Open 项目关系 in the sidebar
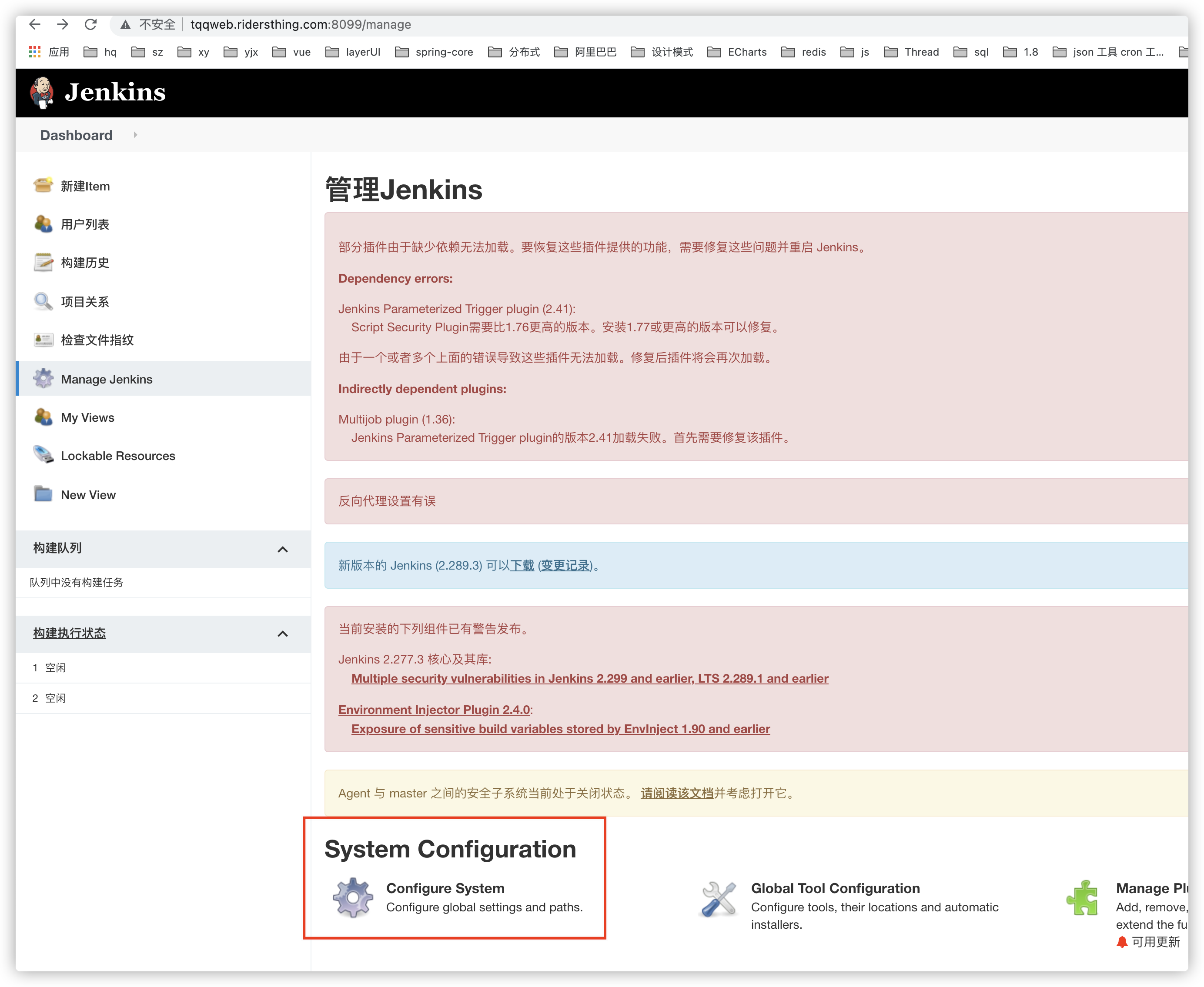The width and height of the screenshot is (1204, 987). pyautogui.click(x=85, y=301)
